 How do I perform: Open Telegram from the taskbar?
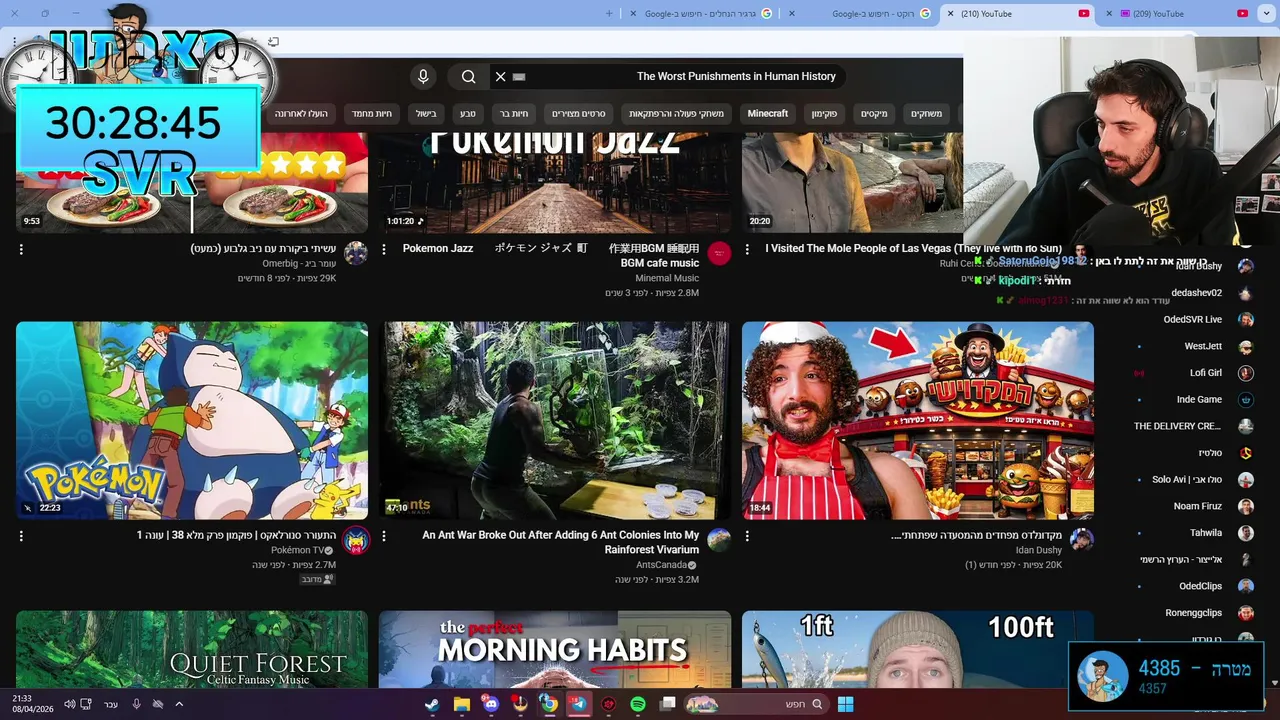click(579, 704)
